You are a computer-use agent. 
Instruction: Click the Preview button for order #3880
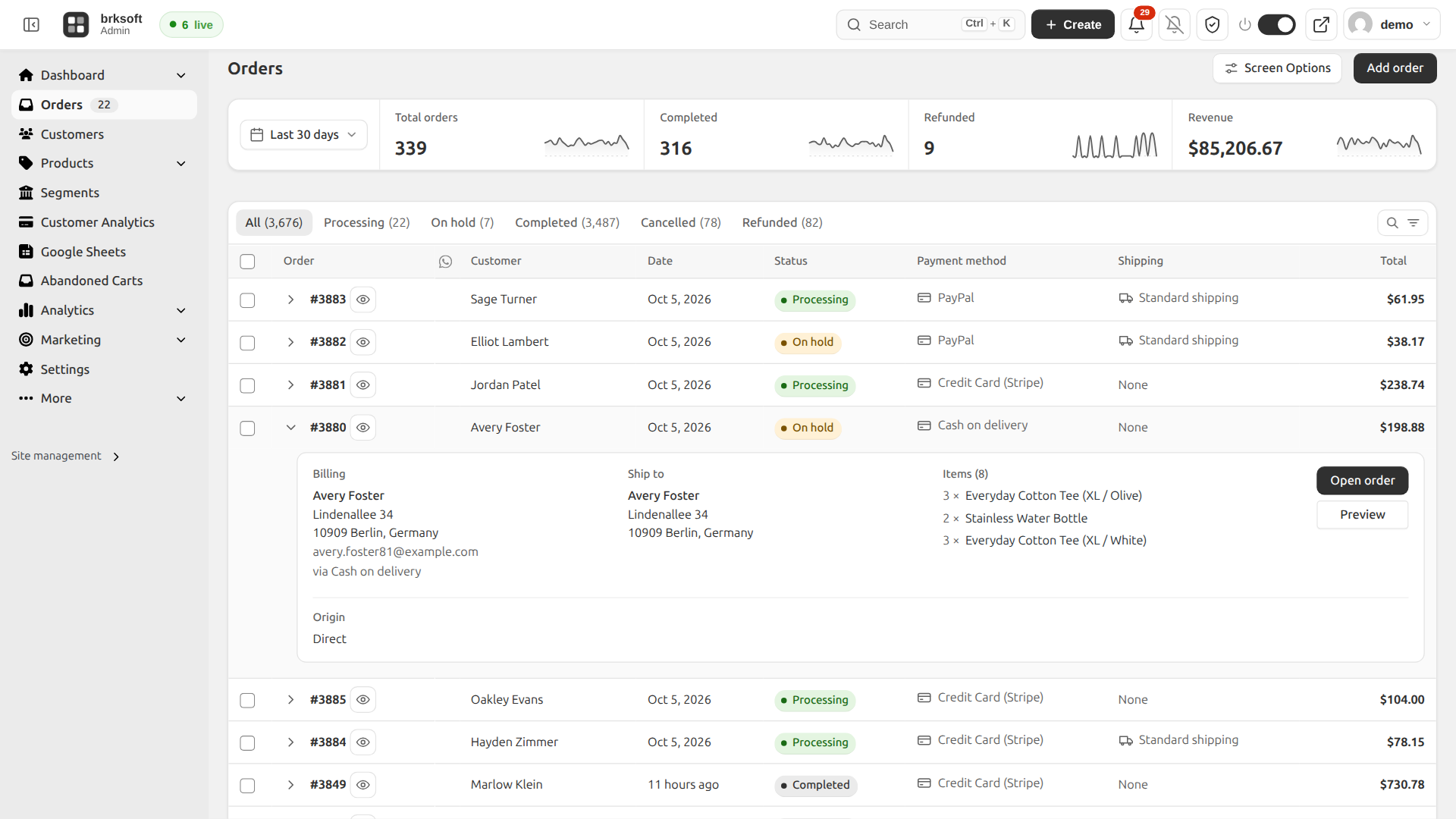click(x=1362, y=515)
